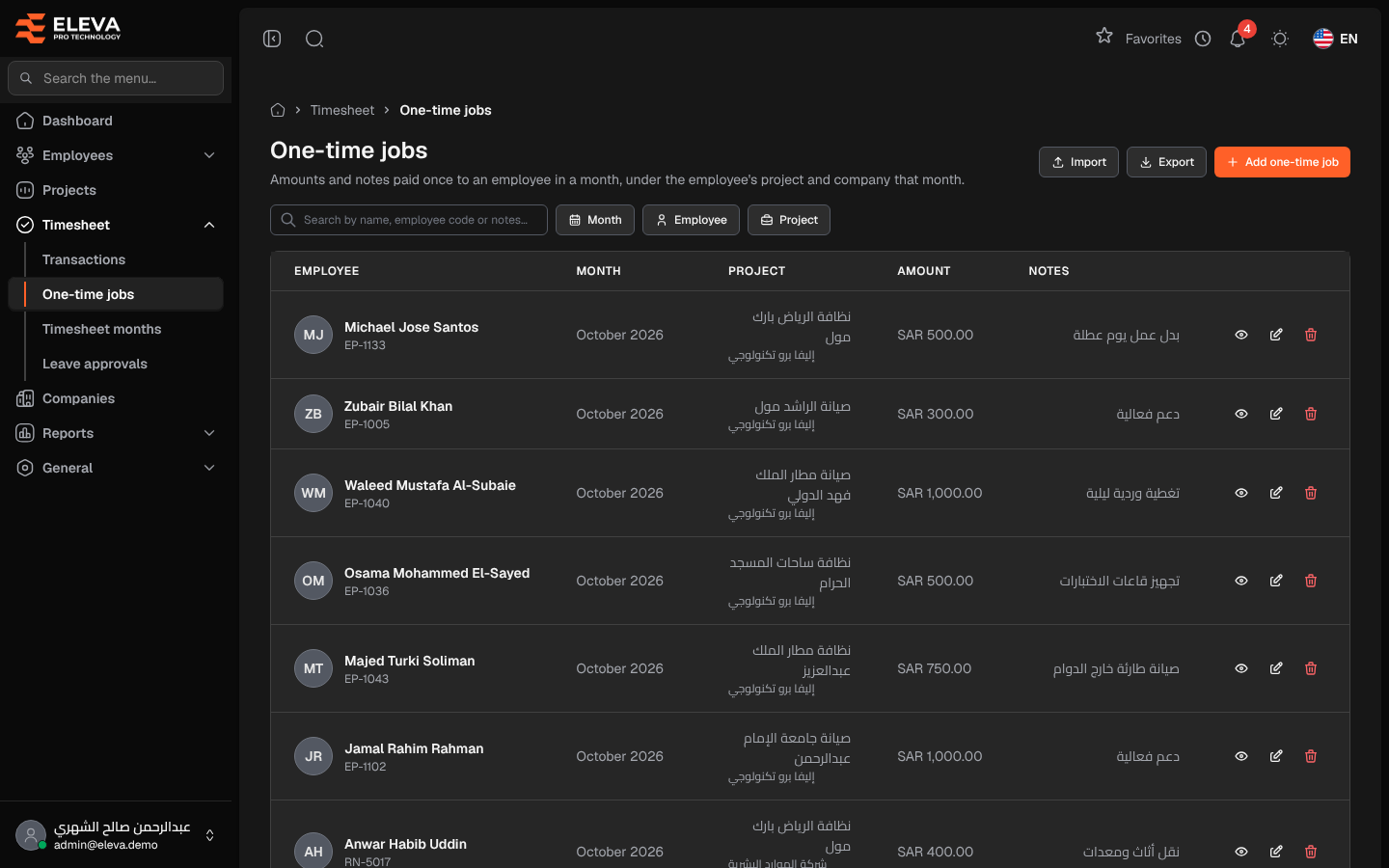View Michael Jose Santos job details
This screenshot has width=1389, height=868.
(x=1241, y=335)
